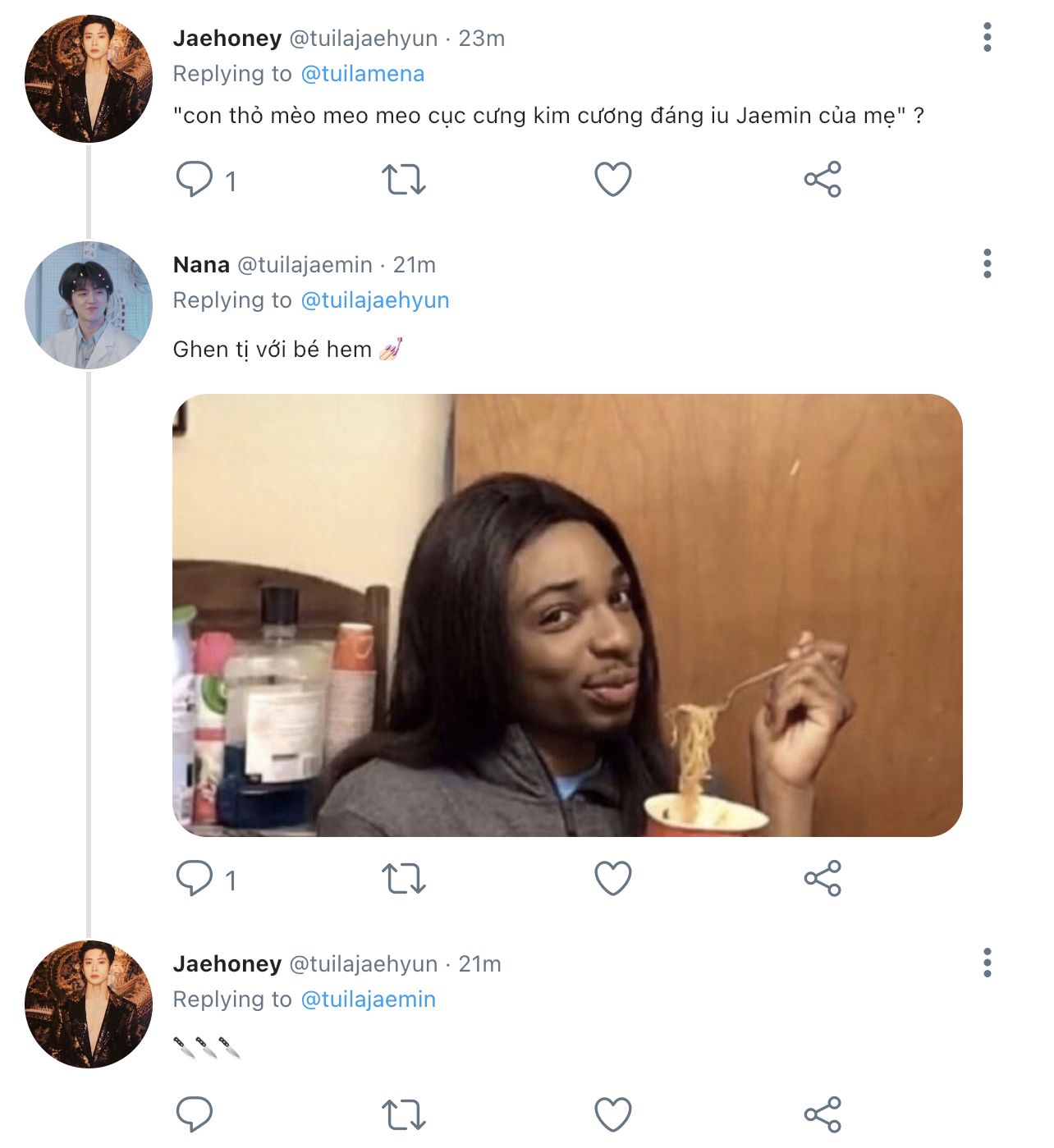Retweet Nana's noodle photo tweet
This screenshot has width=1054, height=1148.
click(403, 878)
